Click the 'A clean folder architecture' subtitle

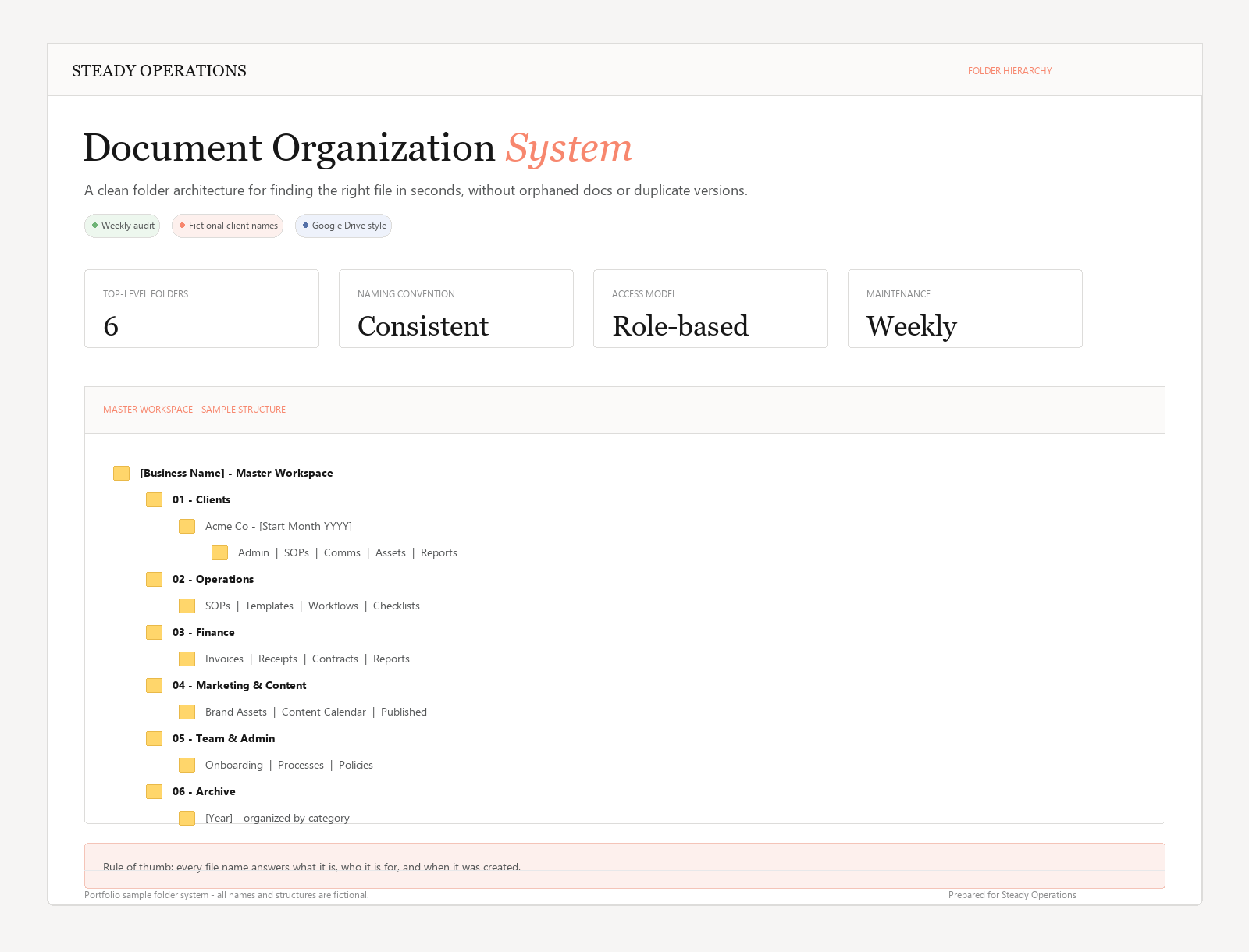tap(416, 190)
